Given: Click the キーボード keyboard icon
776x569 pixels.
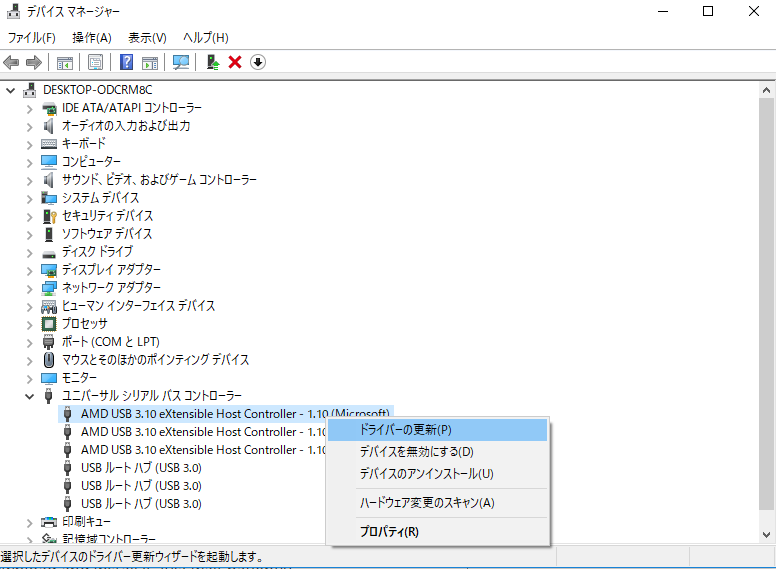Looking at the screenshot, I should click(x=49, y=144).
